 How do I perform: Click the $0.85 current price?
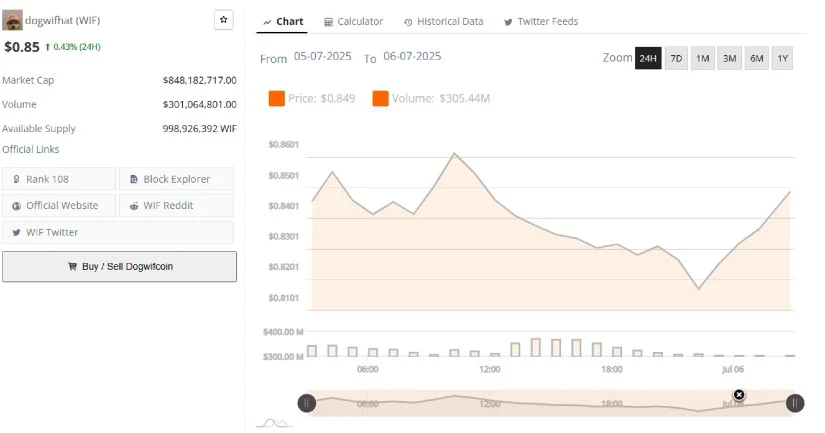[22, 47]
